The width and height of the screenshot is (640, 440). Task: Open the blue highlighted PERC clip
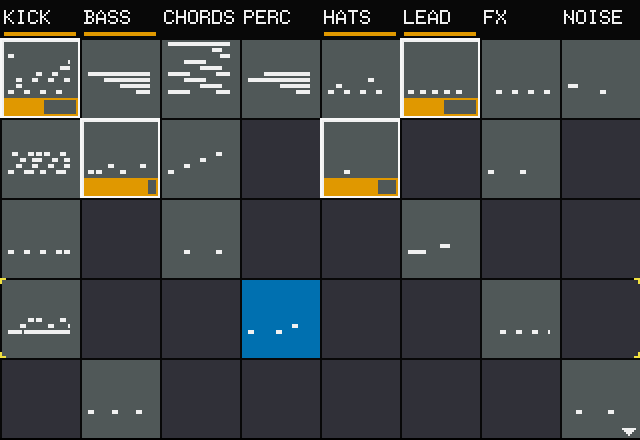(x=280, y=318)
